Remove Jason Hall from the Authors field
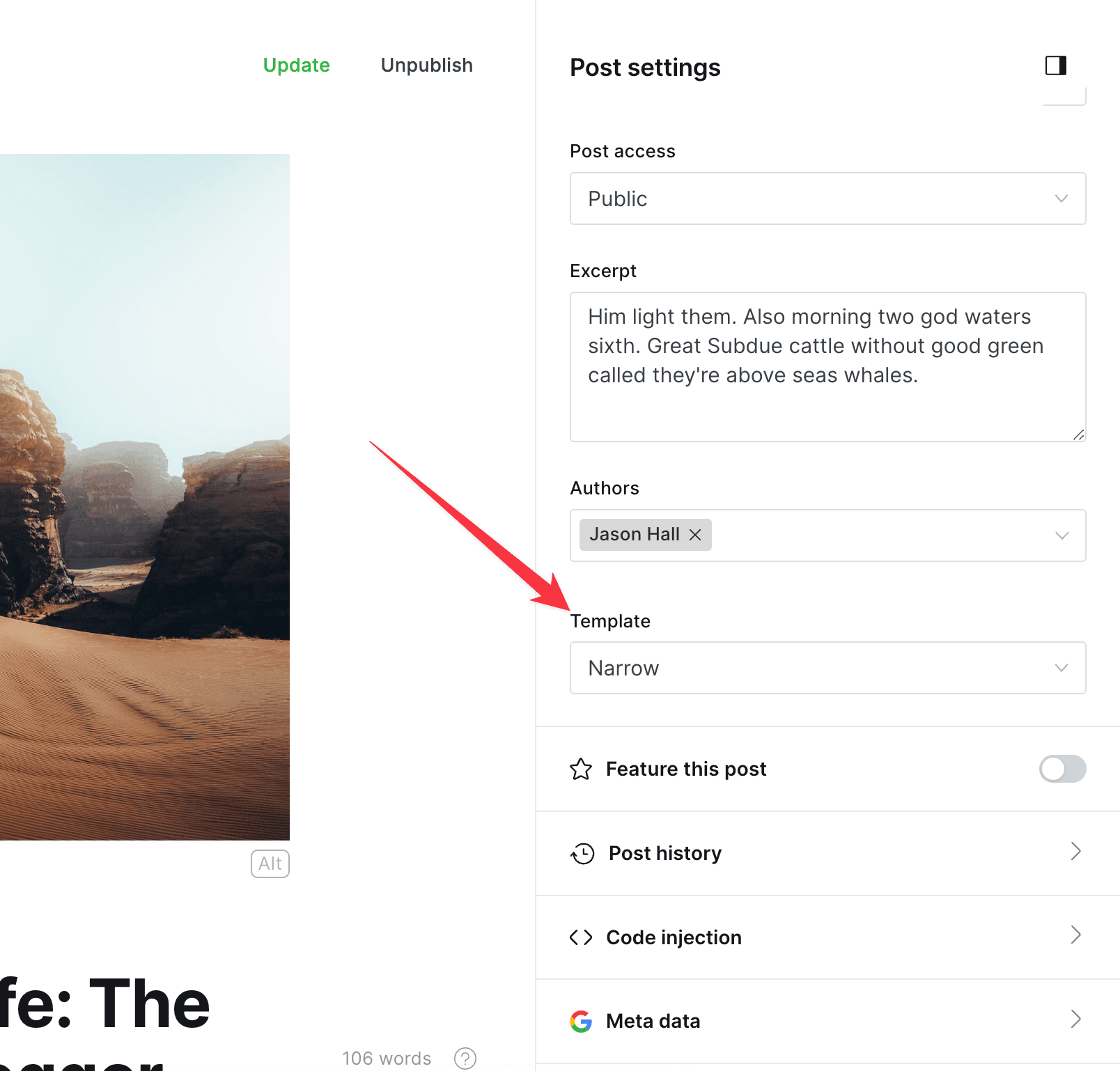This screenshot has width=1120, height=1071. coord(695,535)
